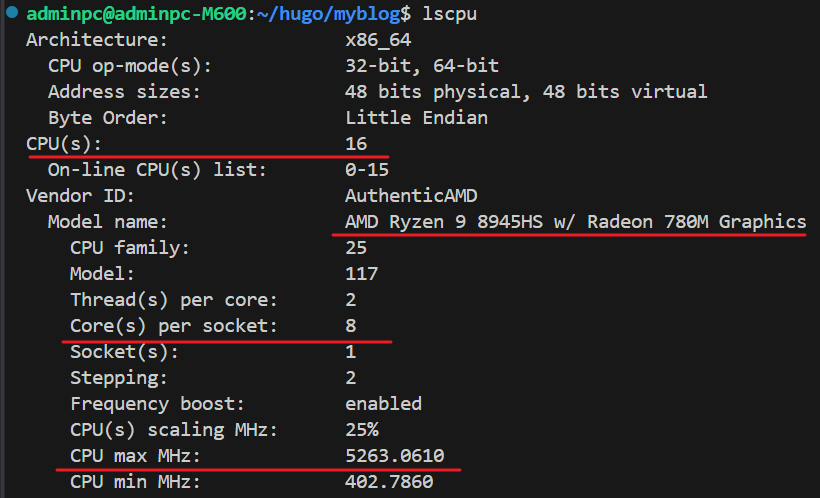
Task: Select the Thread(s) per core value 2
Action: point(351,300)
